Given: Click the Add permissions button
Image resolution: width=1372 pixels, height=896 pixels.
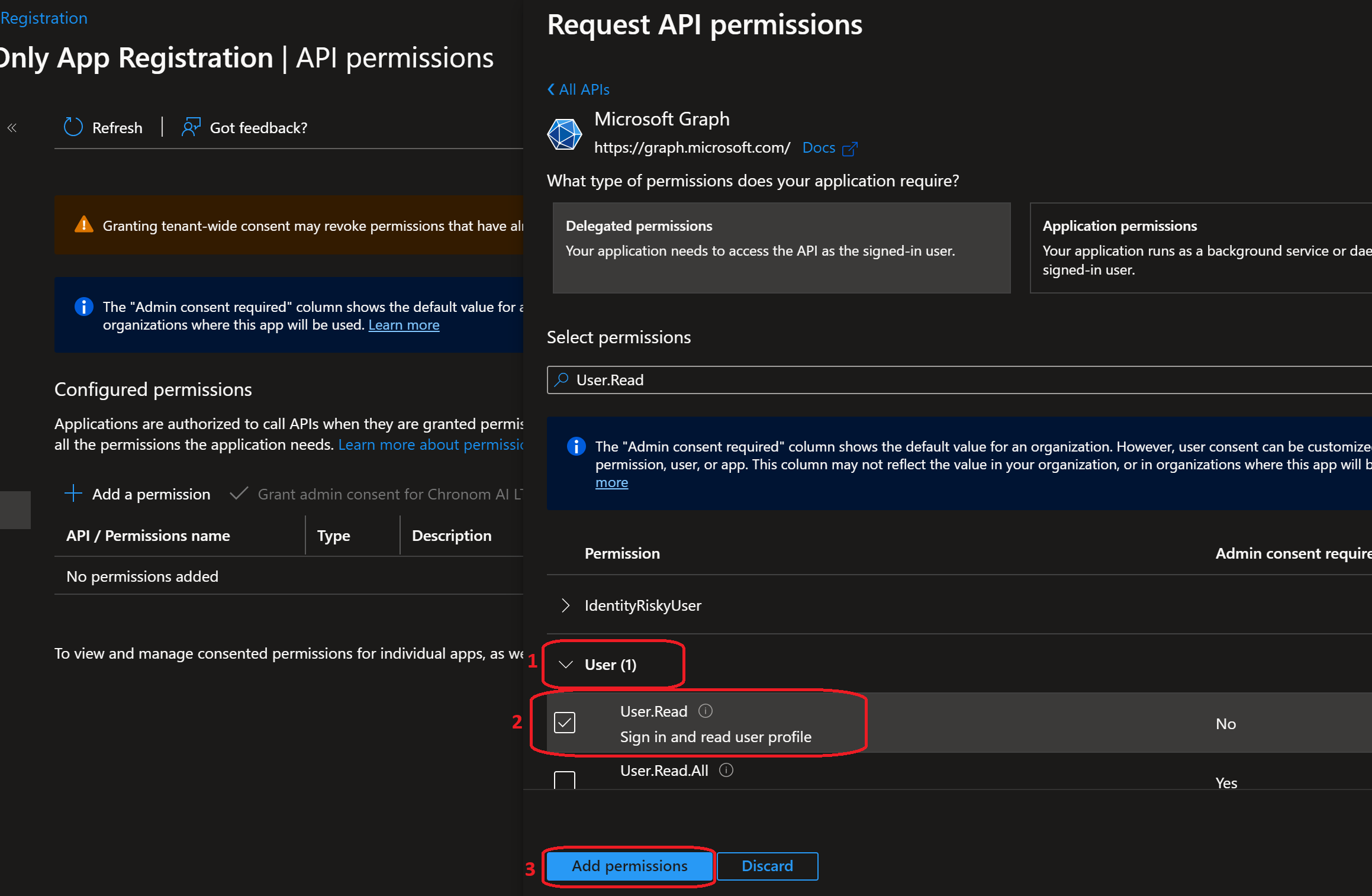Looking at the screenshot, I should coord(629,866).
